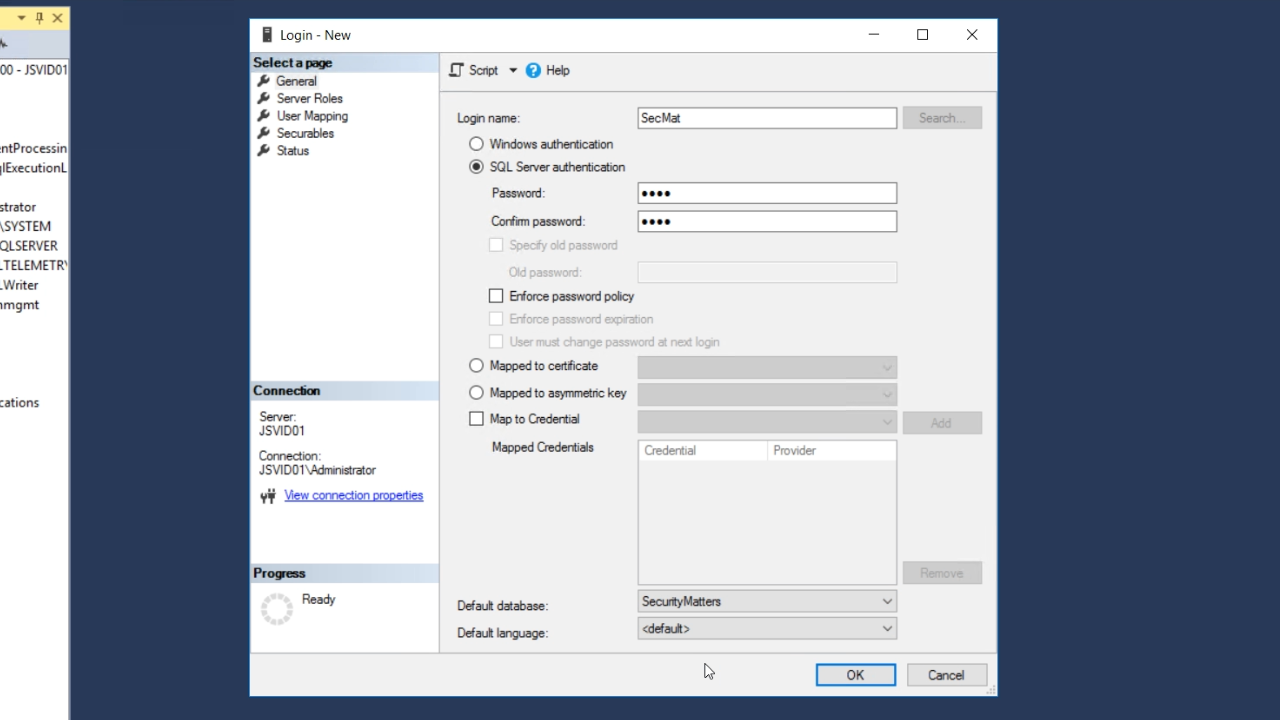Click into the Login name field
The height and width of the screenshot is (720, 1280).
(767, 118)
